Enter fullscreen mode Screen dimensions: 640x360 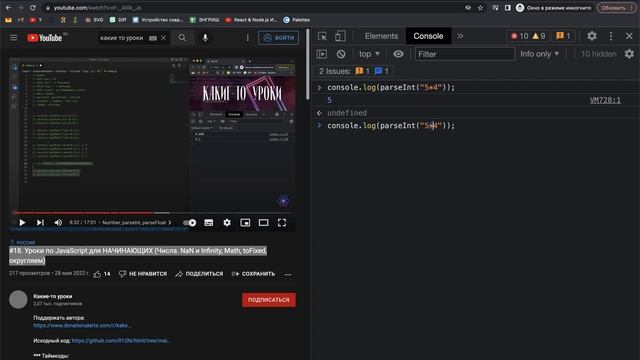(x=282, y=222)
